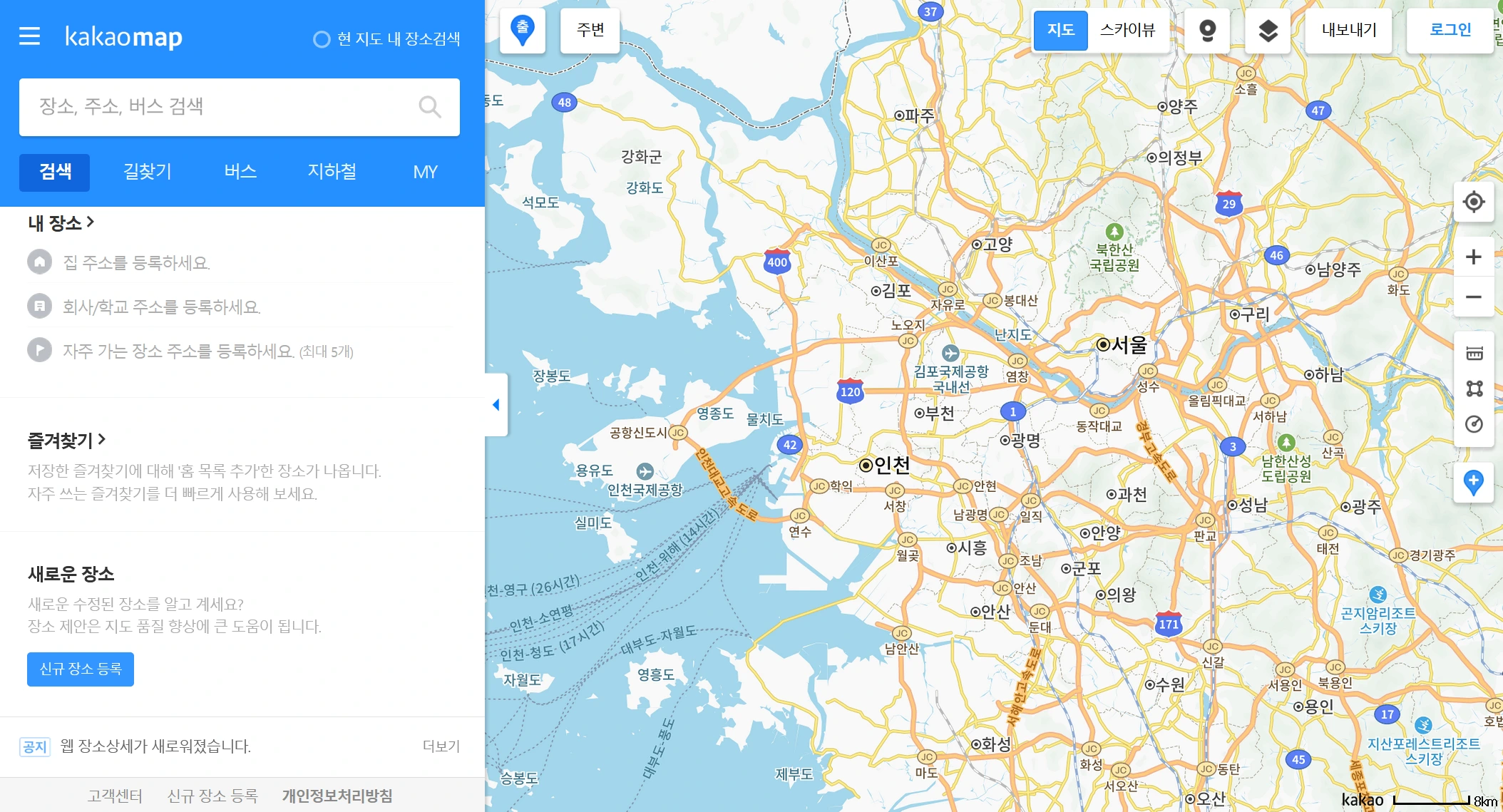Image resolution: width=1503 pixels, height=812 pixels.
Task: Enable search within current map radio
Action: click(x=322, y=39)
